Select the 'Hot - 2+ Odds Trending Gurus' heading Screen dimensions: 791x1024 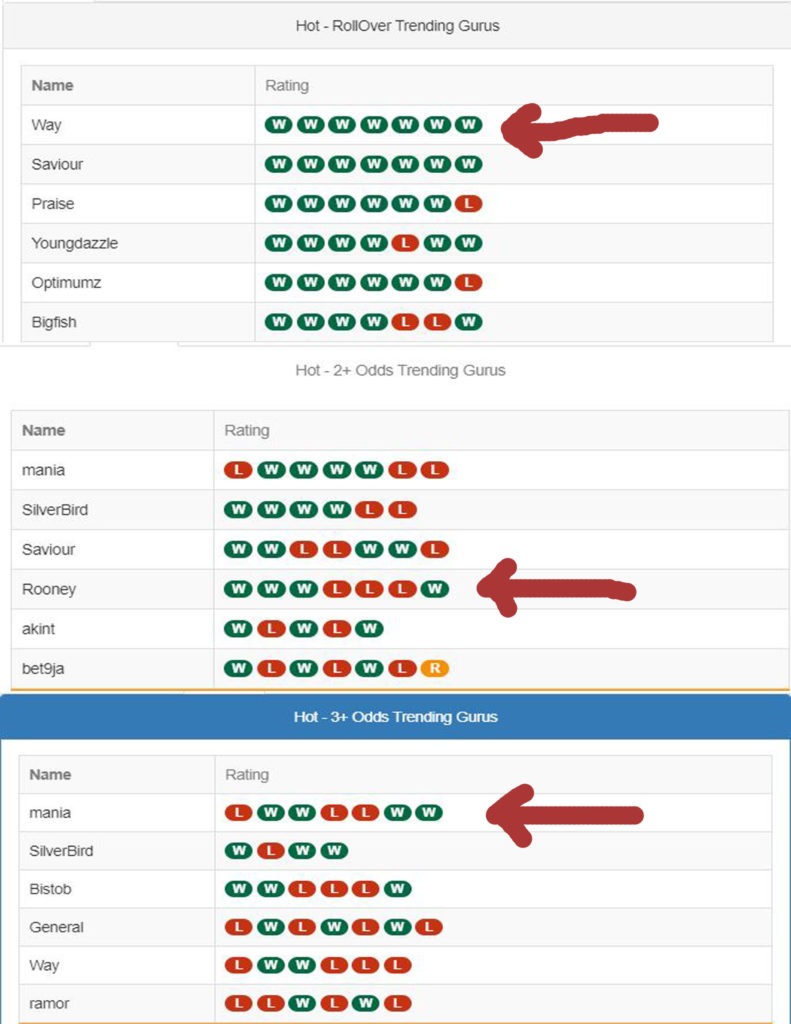point(400,370)
